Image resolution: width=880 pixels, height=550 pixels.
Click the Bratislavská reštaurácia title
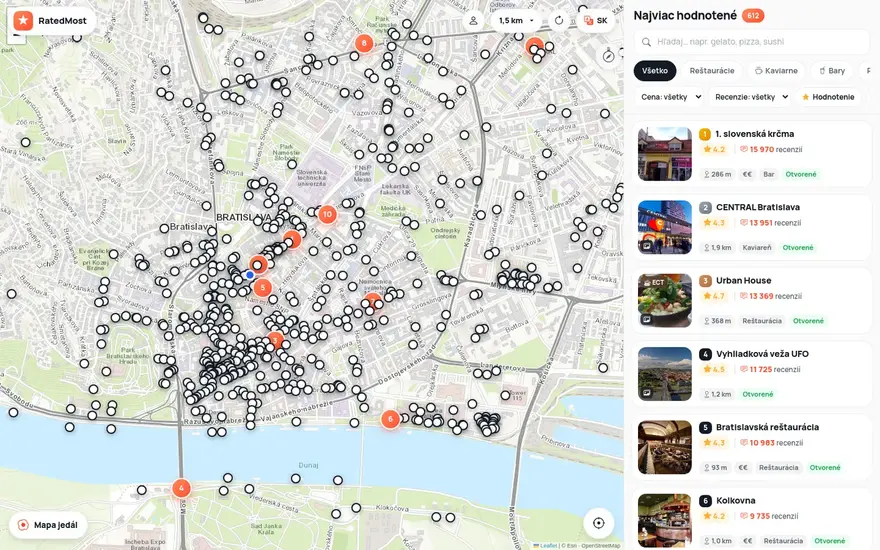(x=767, y=428)
